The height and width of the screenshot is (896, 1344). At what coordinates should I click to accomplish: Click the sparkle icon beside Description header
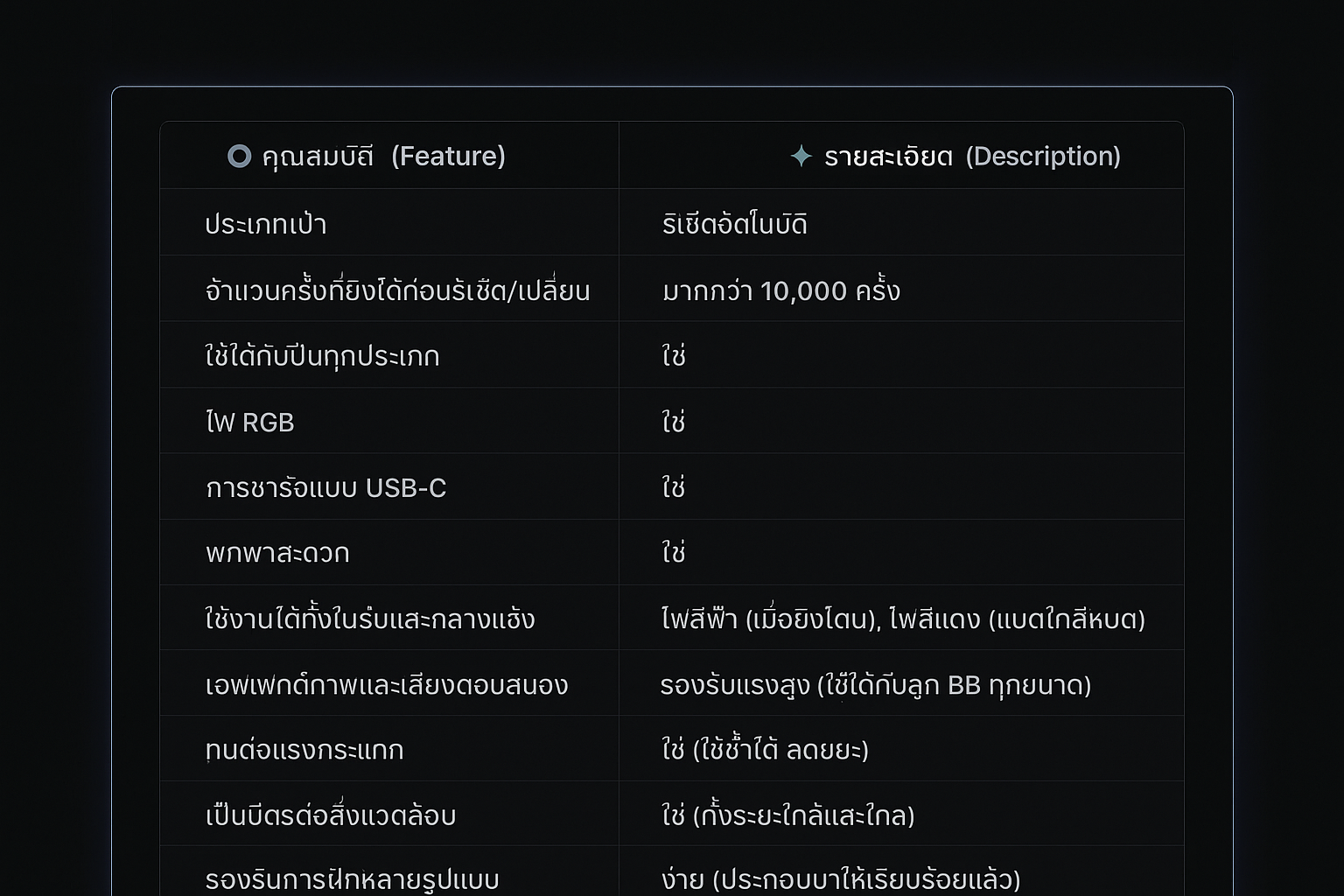click(801, 156)
